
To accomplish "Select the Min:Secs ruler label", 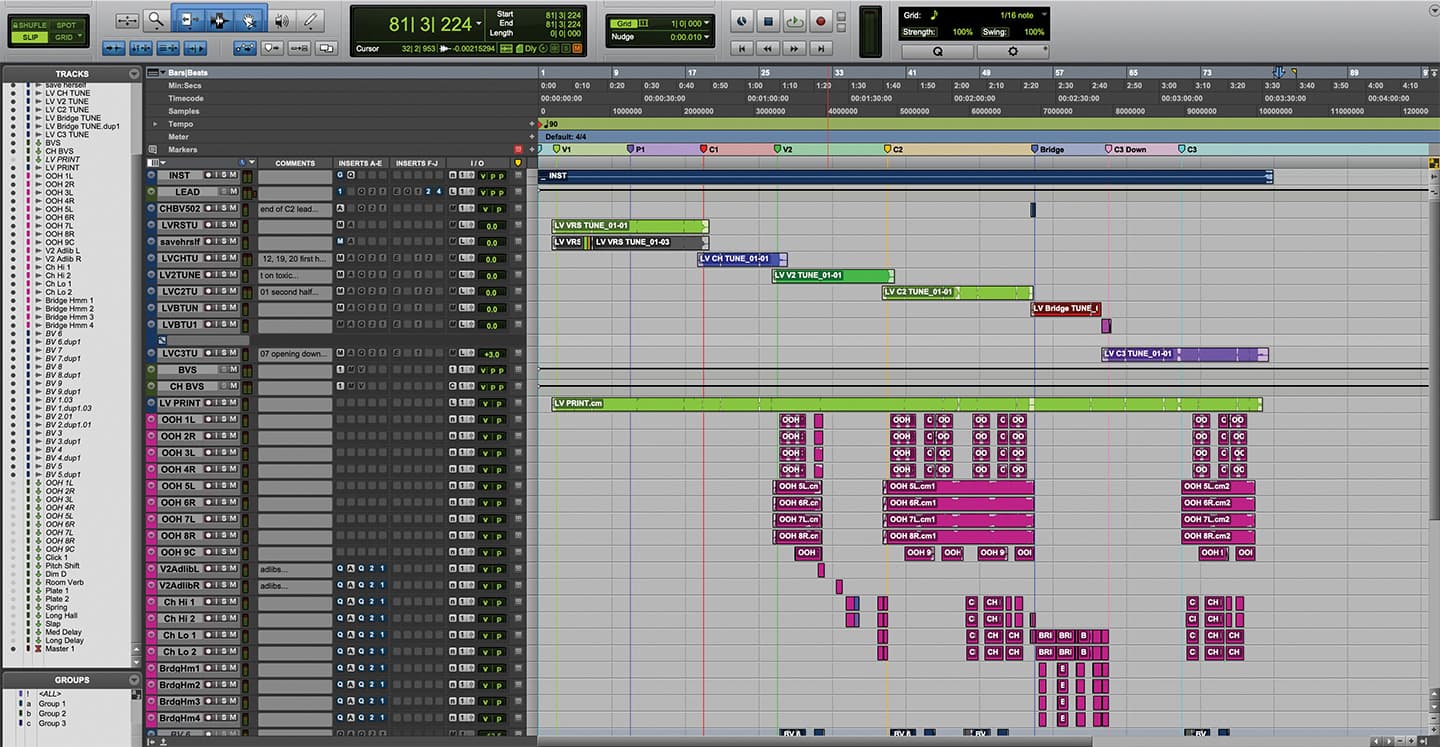I will click(x=185, y=86).
